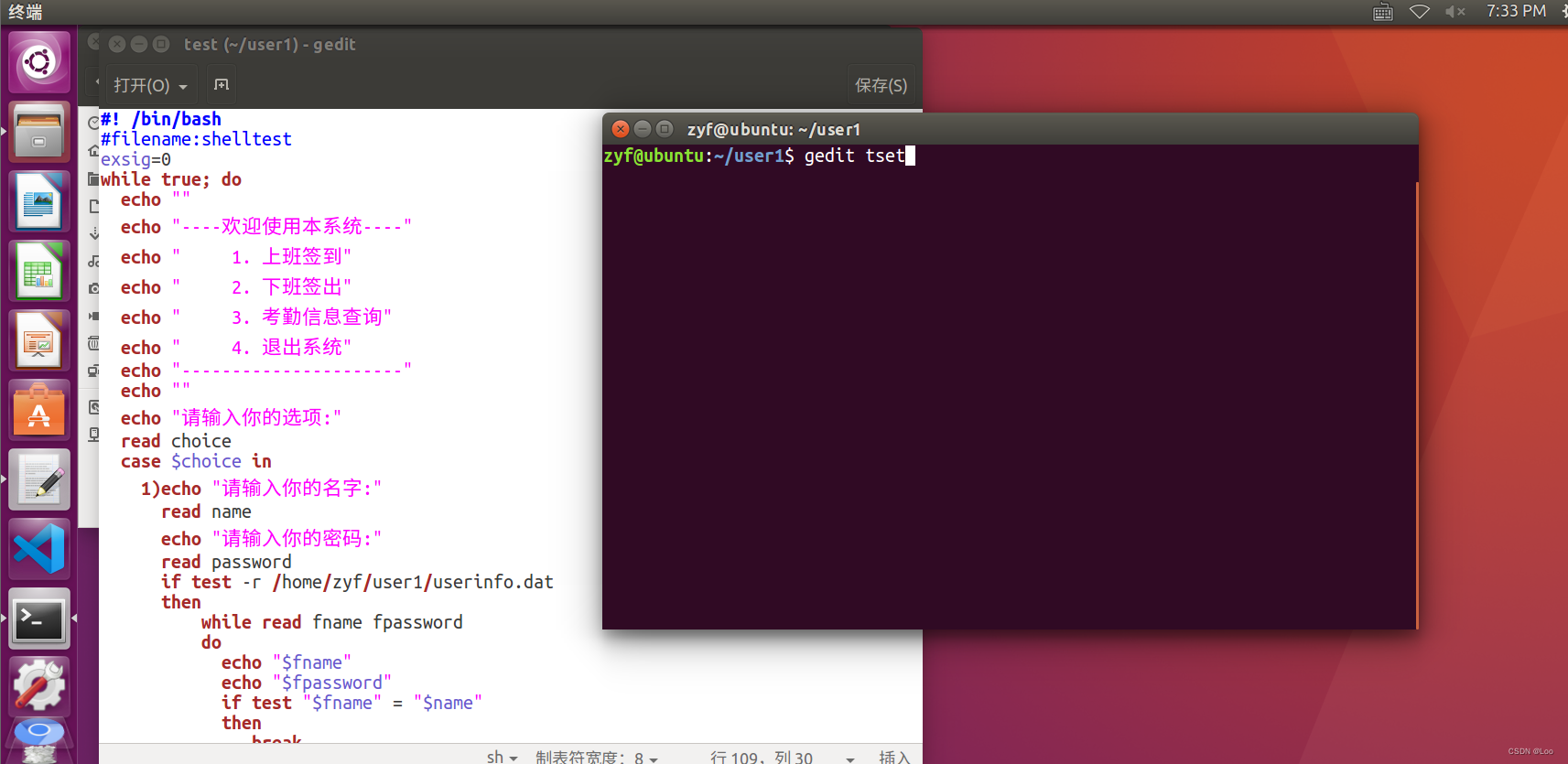Show the calendar from the 7:33 PM clock
Viewport: 1568px width, 764px height.
pyautogui.click(x=1516, y=11)
